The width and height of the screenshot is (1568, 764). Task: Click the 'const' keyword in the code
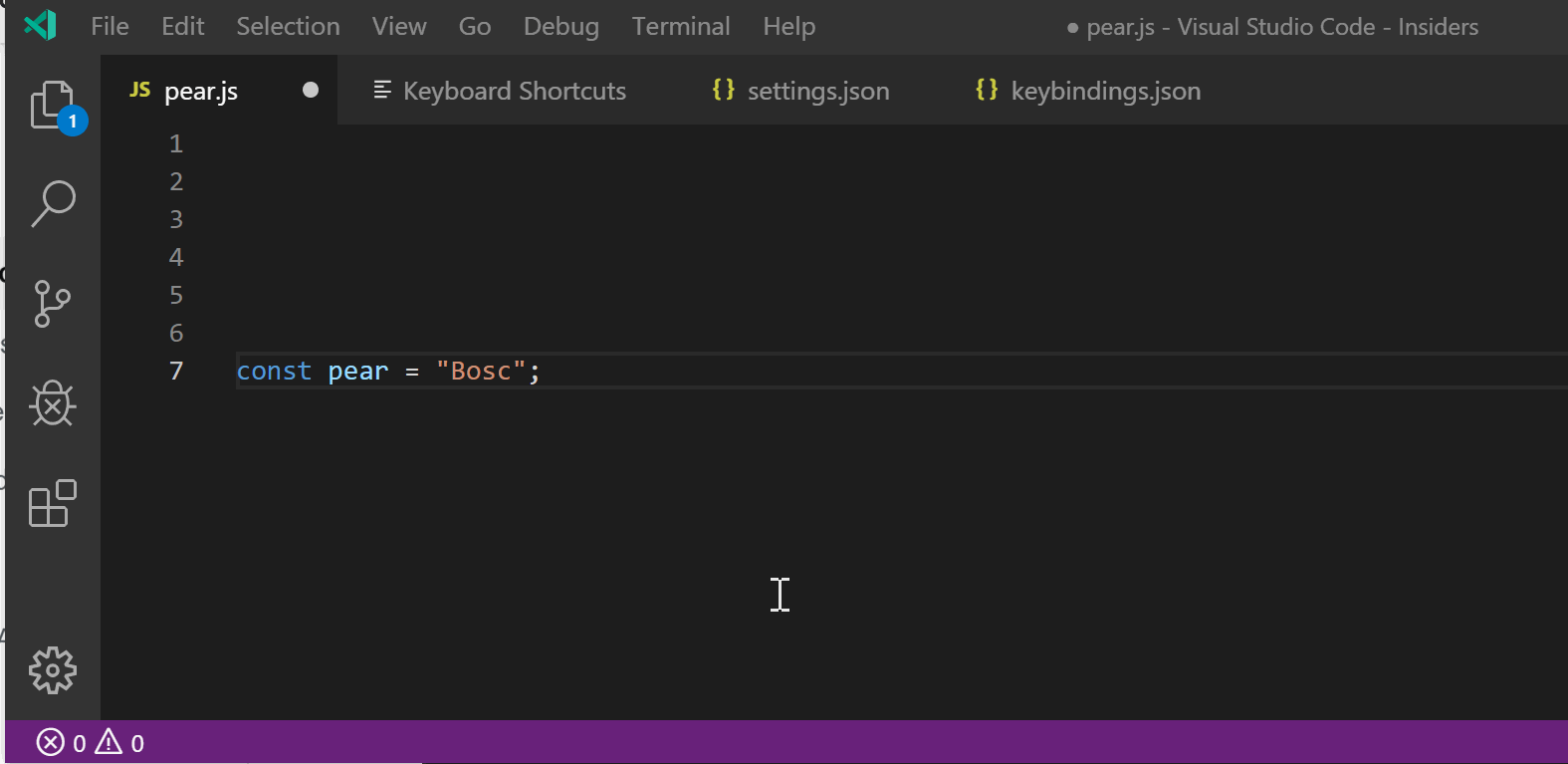click(274, 371)
